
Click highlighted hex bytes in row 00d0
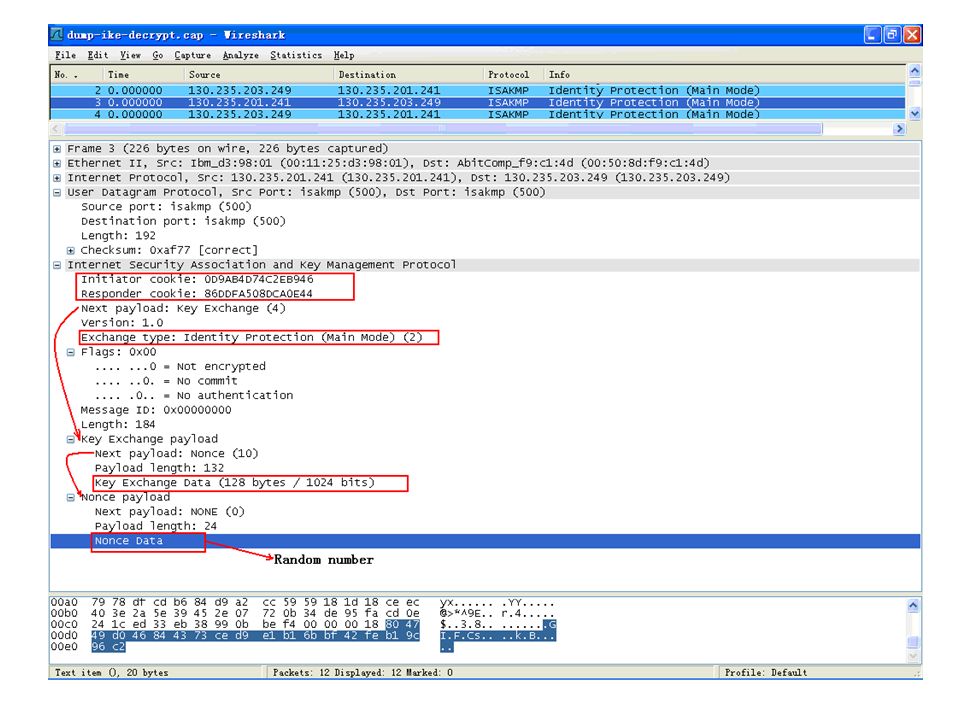(x=255, y=636)
